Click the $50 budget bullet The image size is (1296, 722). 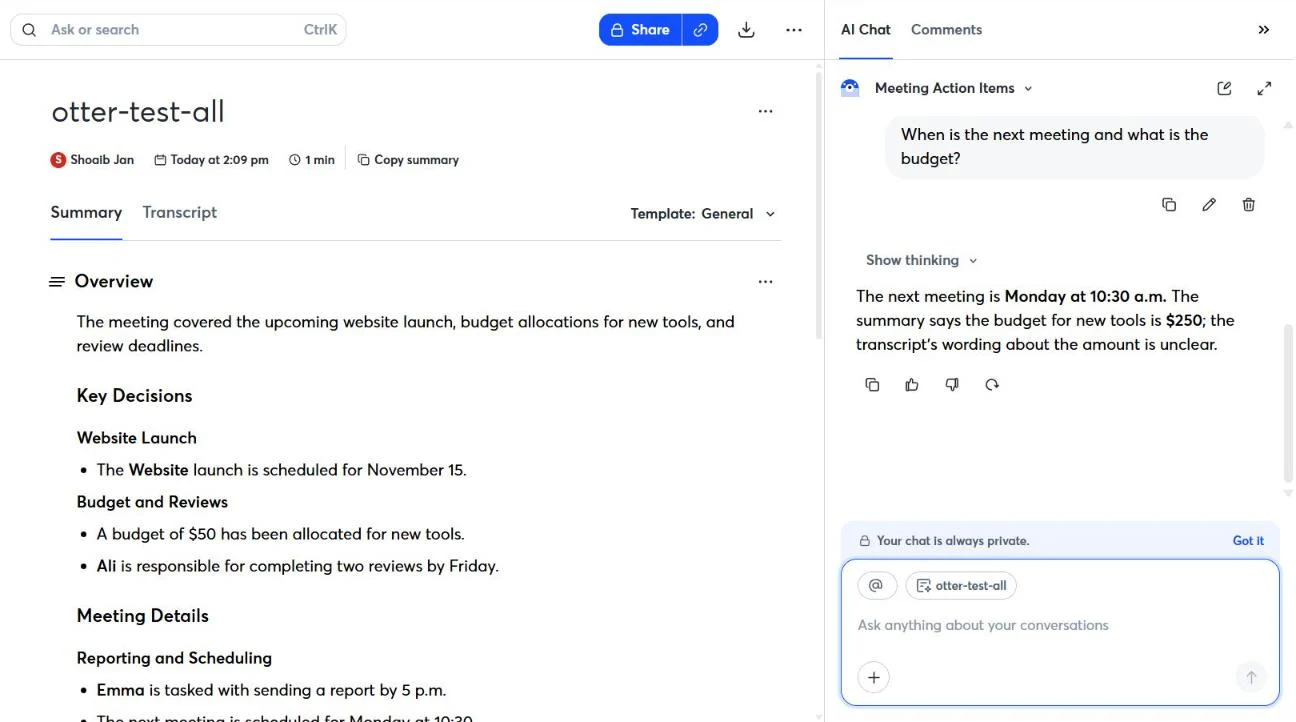[280, 534]
